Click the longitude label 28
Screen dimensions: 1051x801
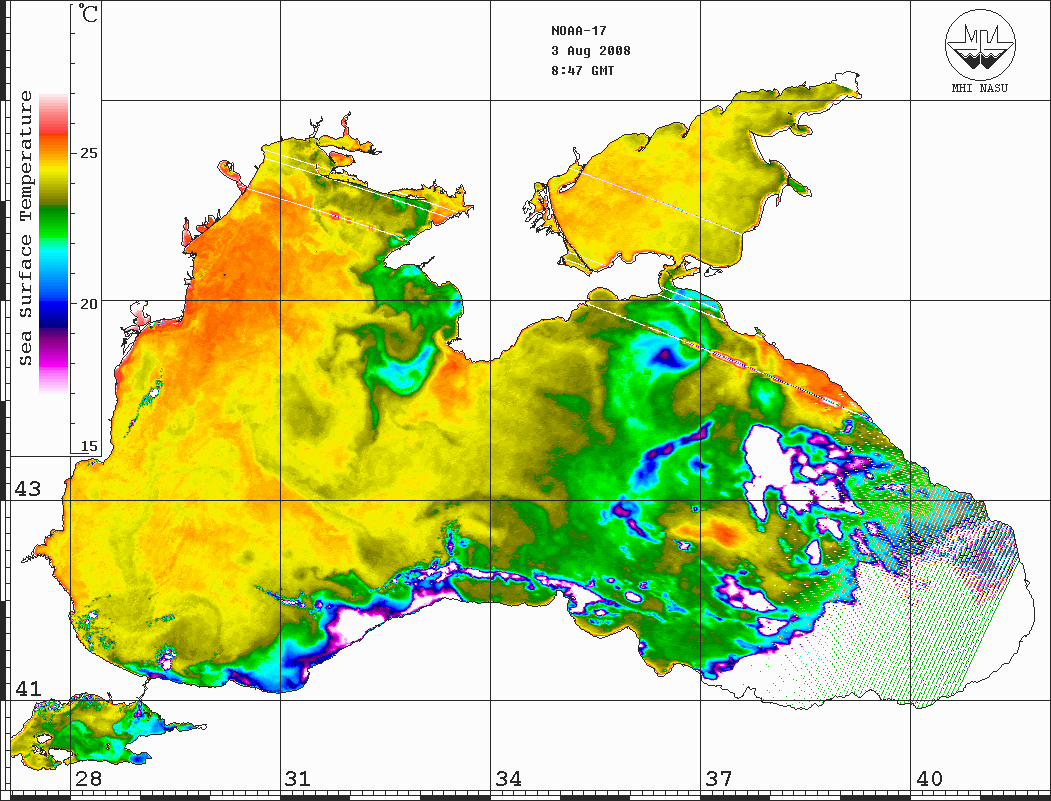(x=88, y=778)
